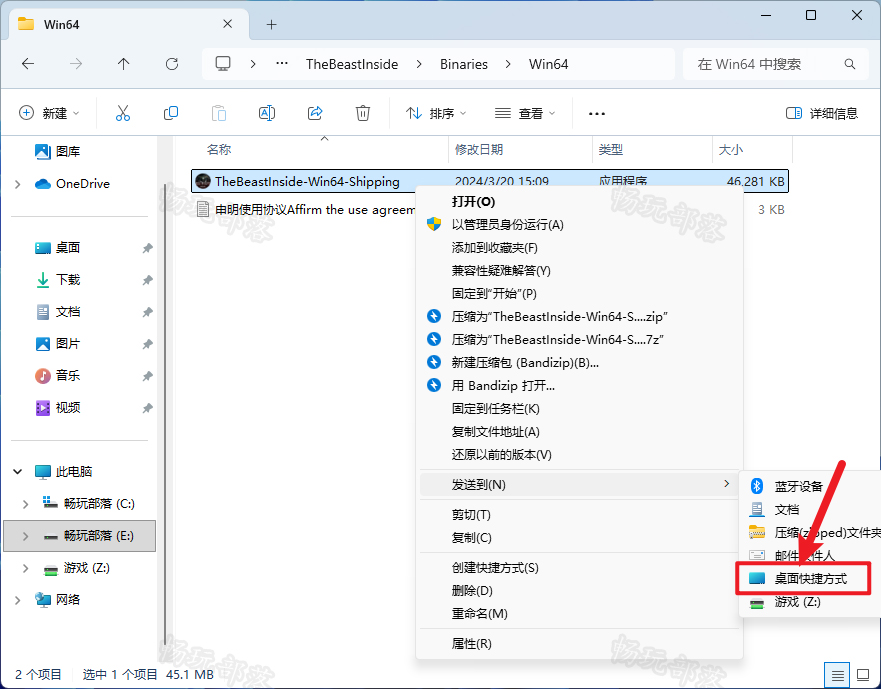881x689 pixels.
Task: Select 删除(D) in the context menu
Action: click(x=579, y=591)
